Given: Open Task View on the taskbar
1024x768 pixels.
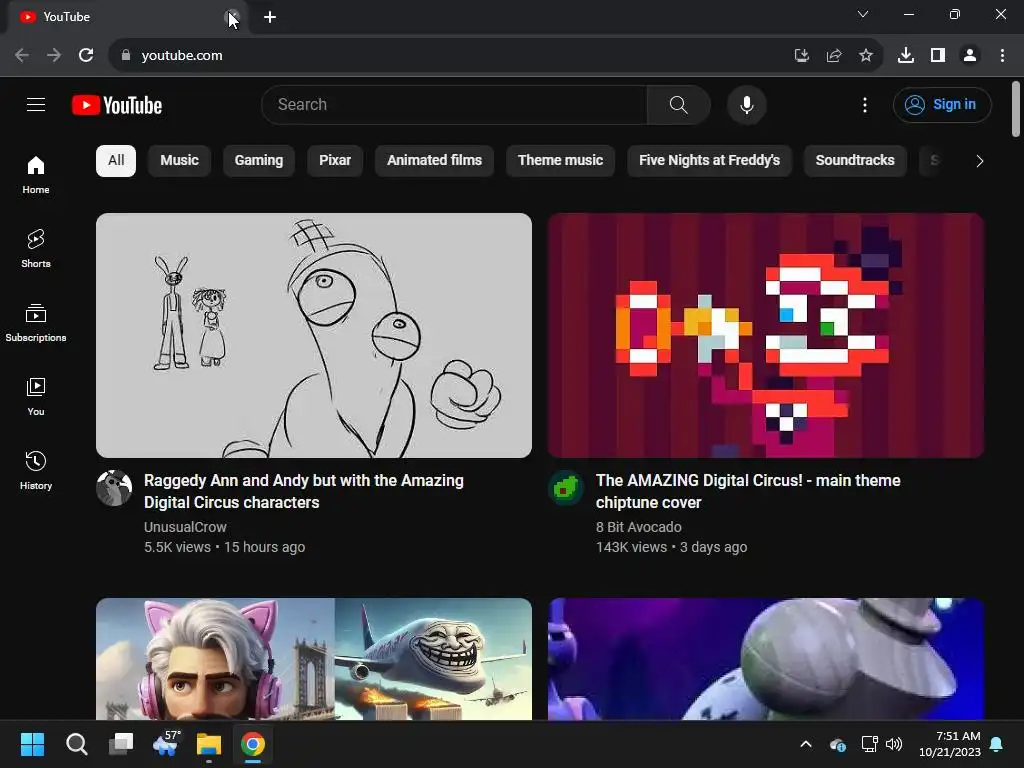Looking at the screenshot, I should (121, 744).
